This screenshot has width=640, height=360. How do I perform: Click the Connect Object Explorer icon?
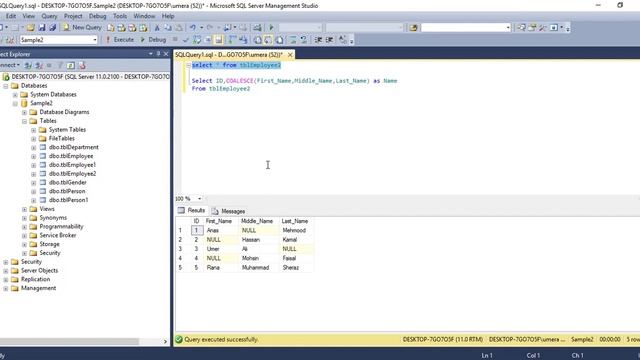pyautogui.click(x=28, y=65)
